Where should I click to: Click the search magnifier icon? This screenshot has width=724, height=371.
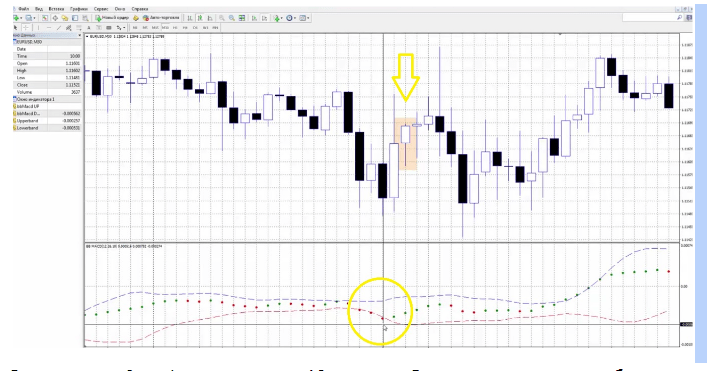(680, 18)
